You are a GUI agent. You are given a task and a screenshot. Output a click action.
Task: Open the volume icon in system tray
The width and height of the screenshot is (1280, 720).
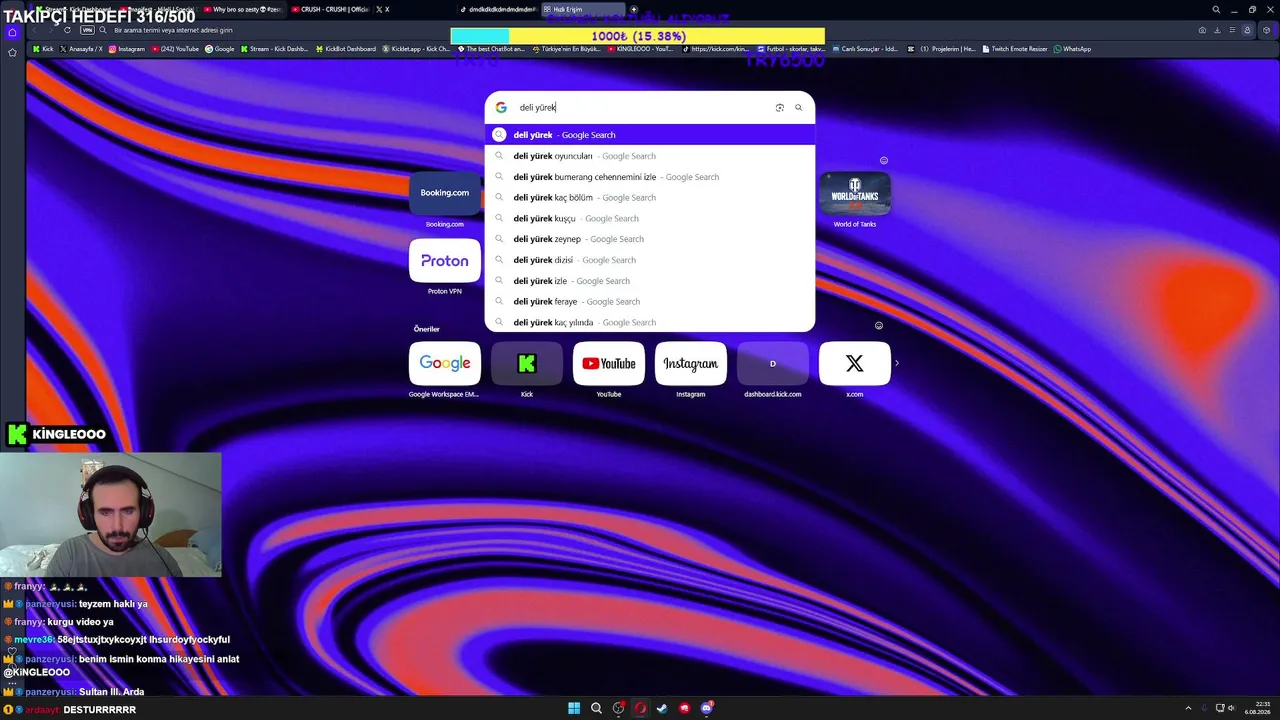click(1231, 708)
